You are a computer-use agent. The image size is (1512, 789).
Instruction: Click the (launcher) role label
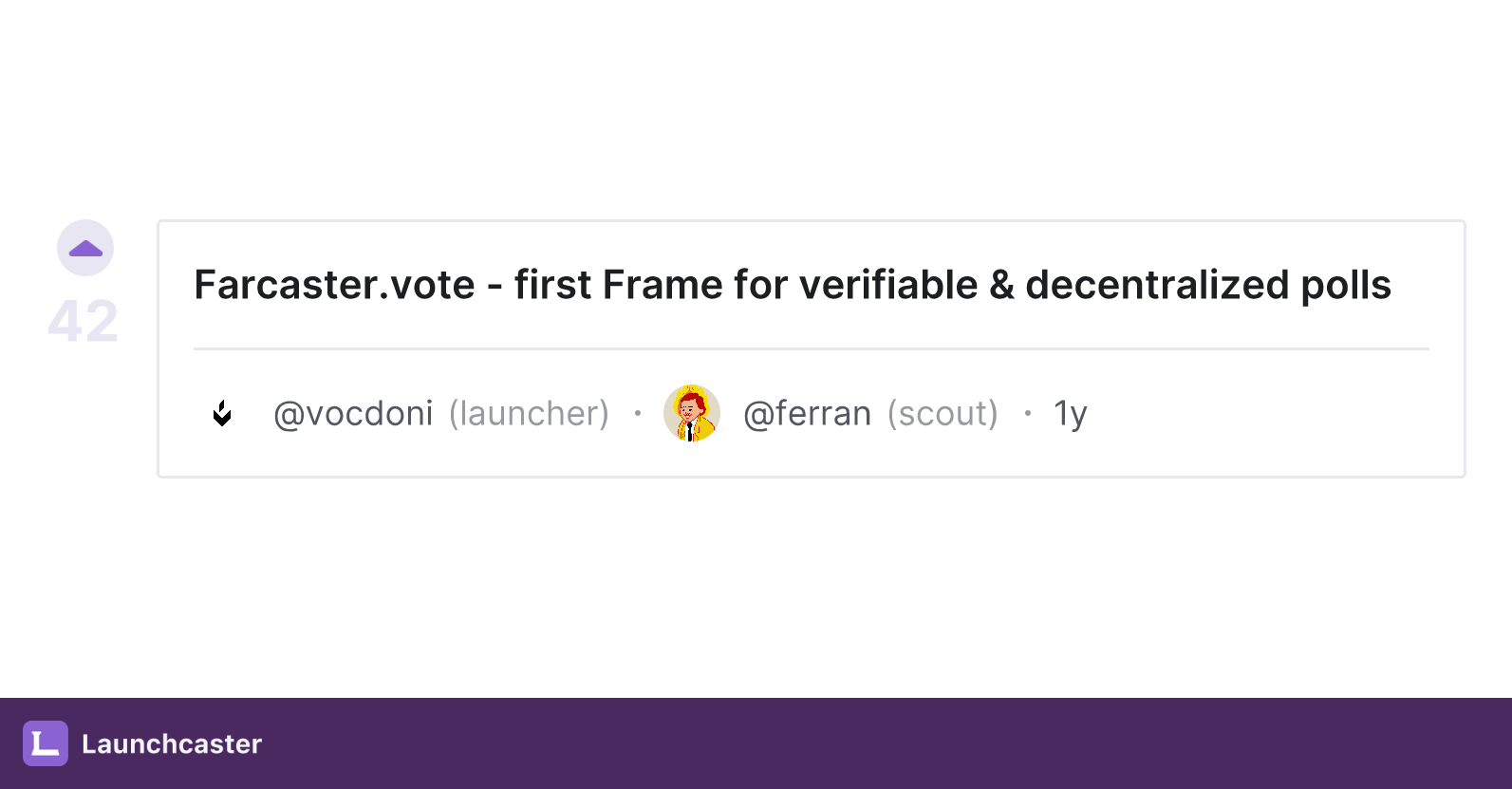pos(530,414)
